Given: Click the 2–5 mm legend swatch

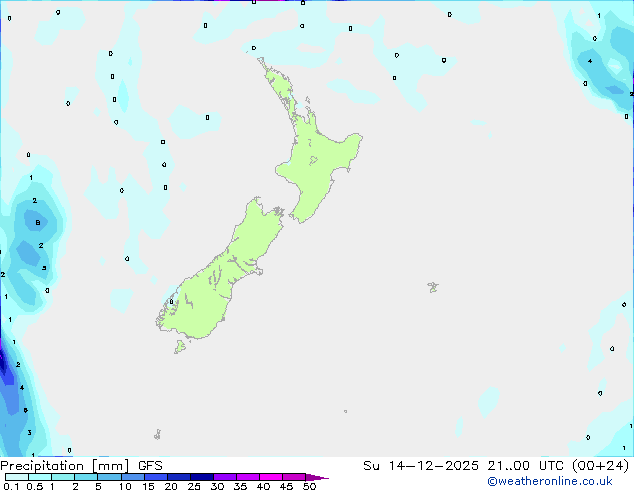Looking at the screenshot, I should click(x=86, y=477).
